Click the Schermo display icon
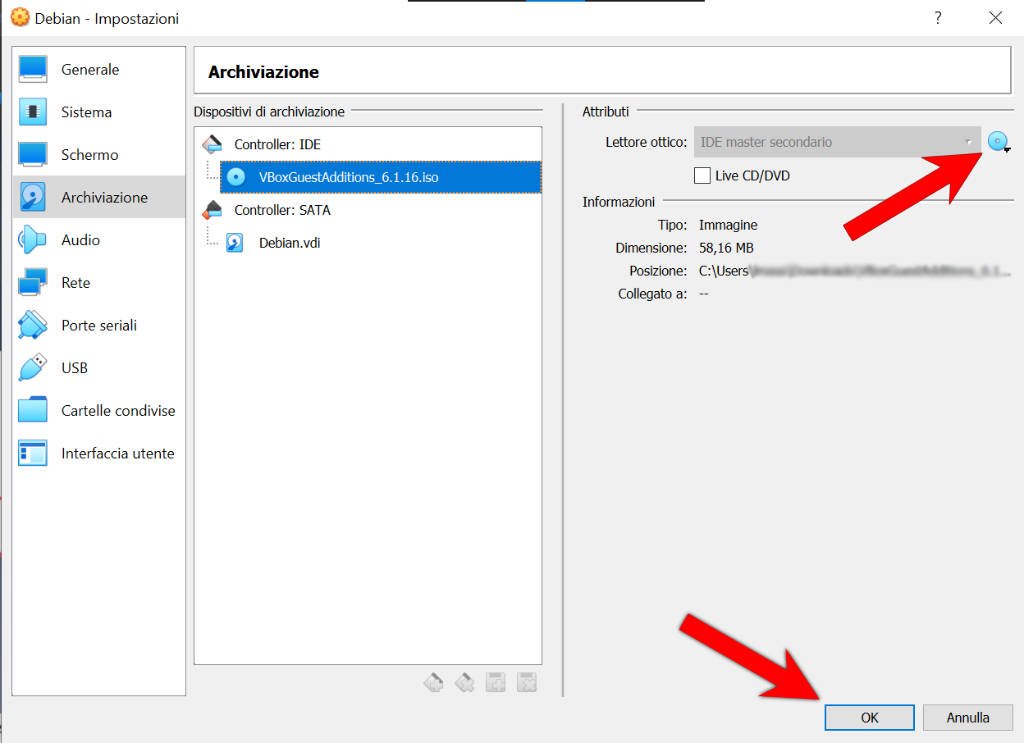The width and height of the screenshot is (1024, 743). point(33,155)
